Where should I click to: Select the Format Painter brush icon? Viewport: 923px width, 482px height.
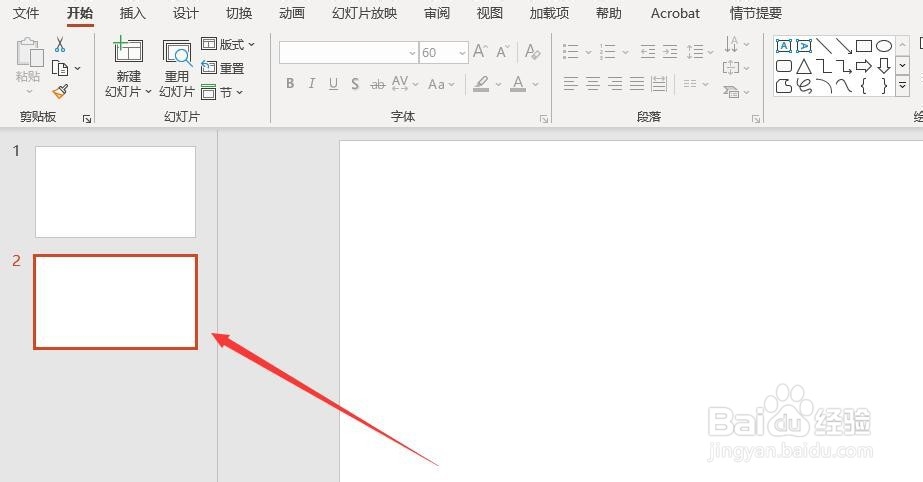point(60,91)
